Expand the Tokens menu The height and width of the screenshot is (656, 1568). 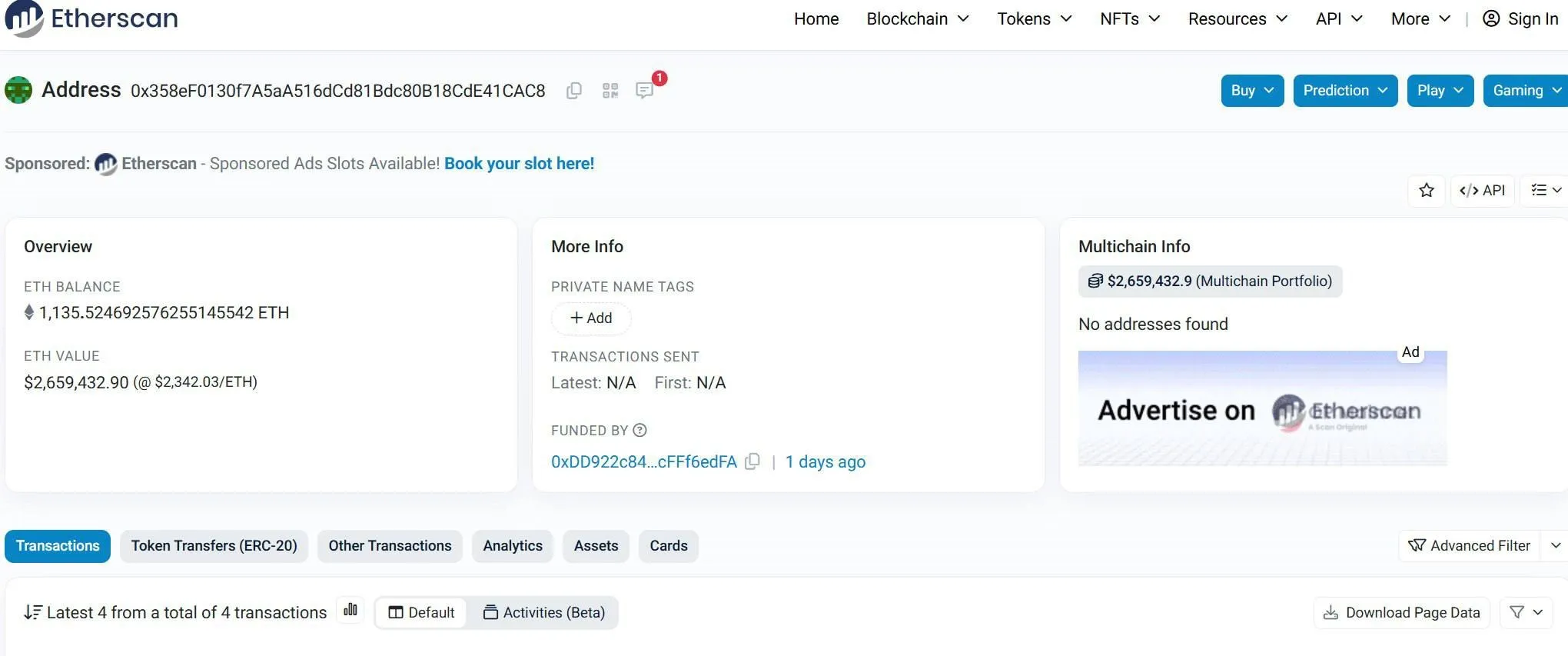[x=1035, y=18]
